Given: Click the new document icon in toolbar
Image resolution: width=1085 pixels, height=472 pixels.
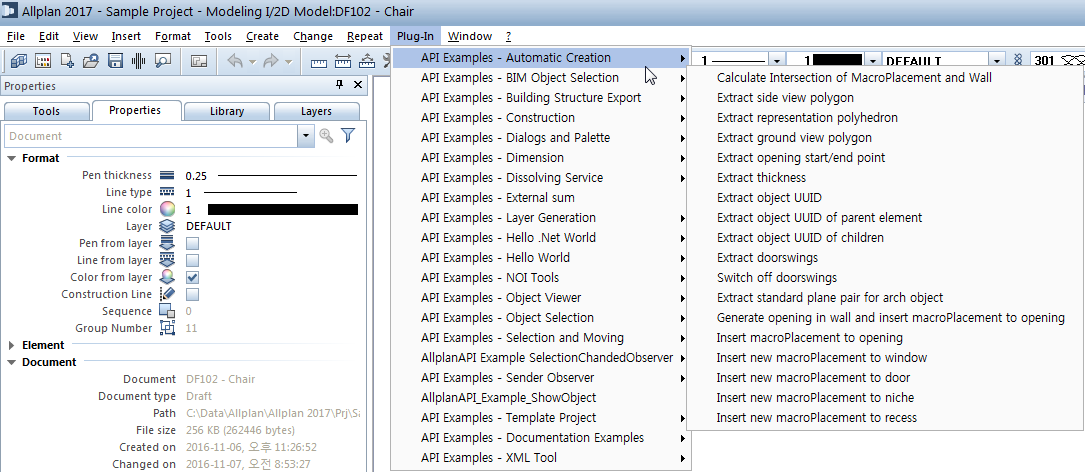Looking at the screenshot, I should [x=67, y=61].
